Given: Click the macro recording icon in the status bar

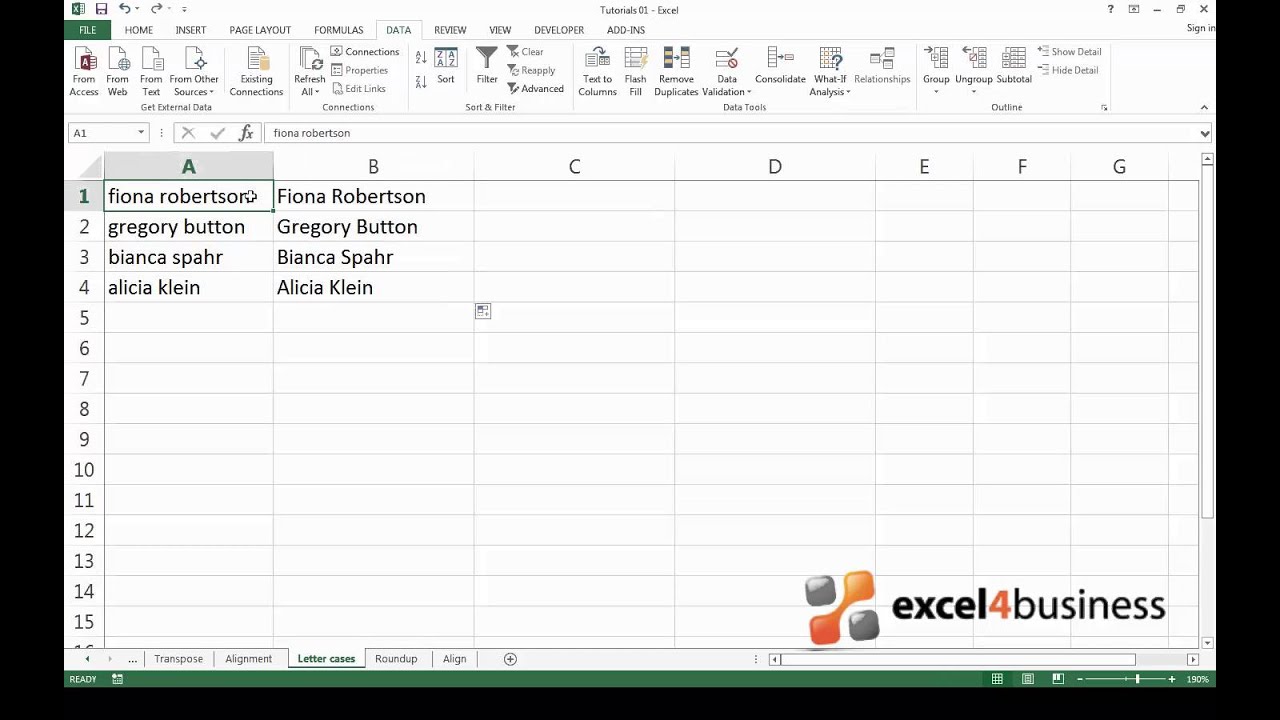Looking at the screenshot, I should (x=117, y=679).
